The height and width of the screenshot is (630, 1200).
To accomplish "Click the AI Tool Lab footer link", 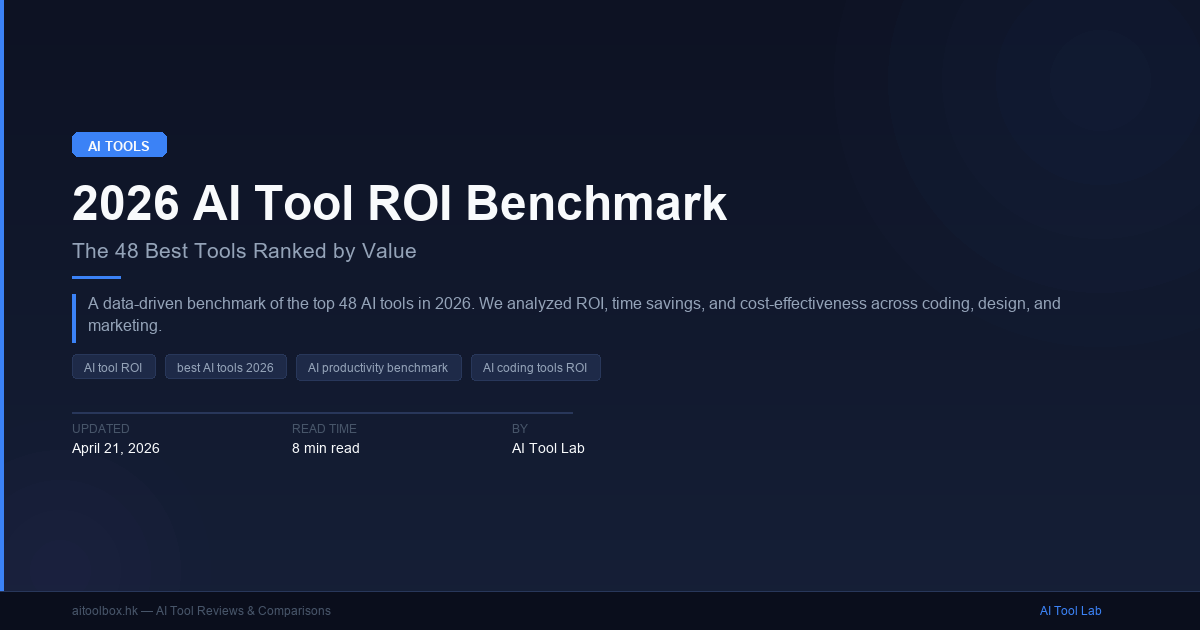I will pyautogui.click(x=1070, y=611).
